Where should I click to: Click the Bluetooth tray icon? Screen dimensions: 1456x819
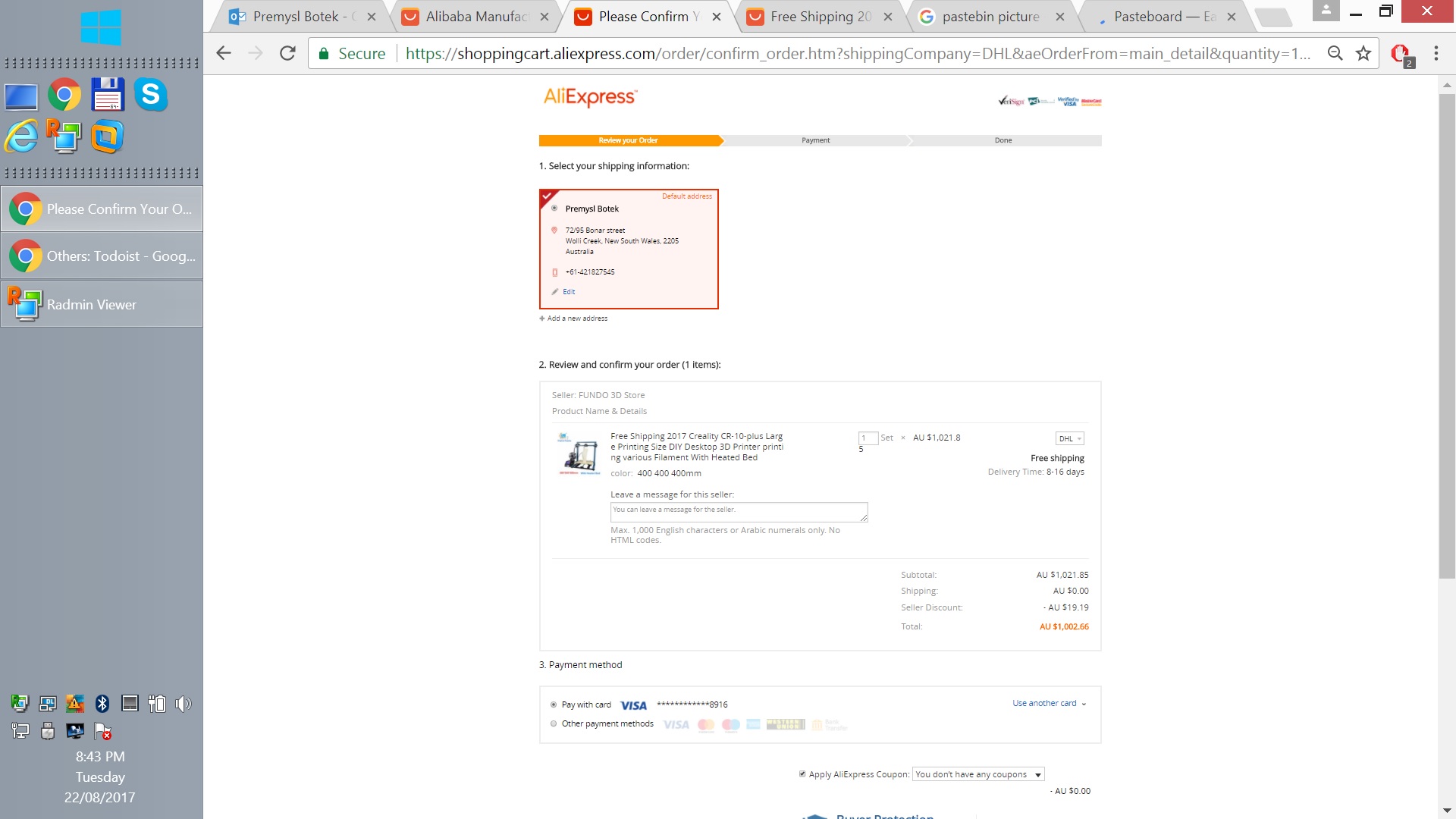(x=102, y=704)
